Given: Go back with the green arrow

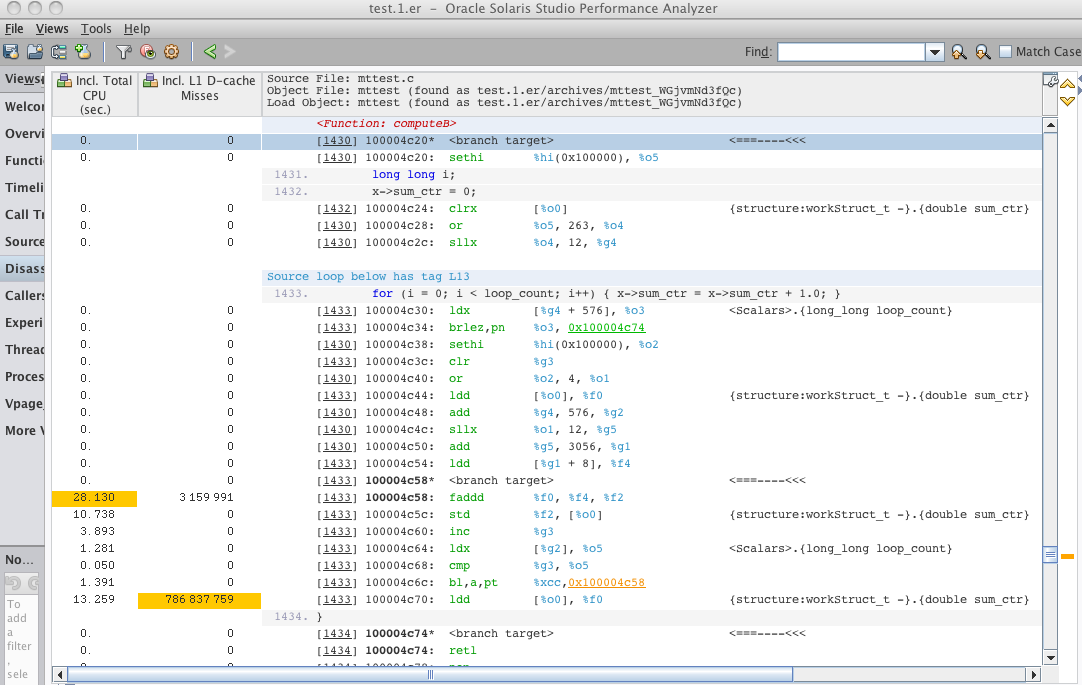Looking at the screenshot, I should click(x=210, y=52).
